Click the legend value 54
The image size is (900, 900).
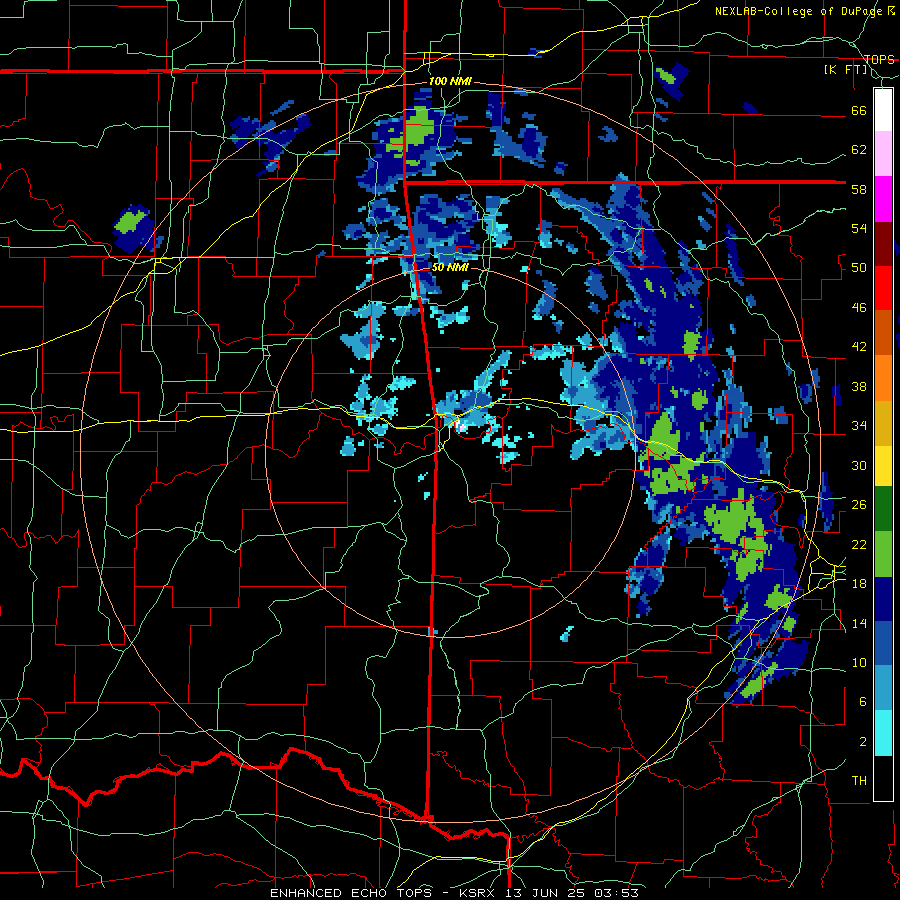[859, 228]
